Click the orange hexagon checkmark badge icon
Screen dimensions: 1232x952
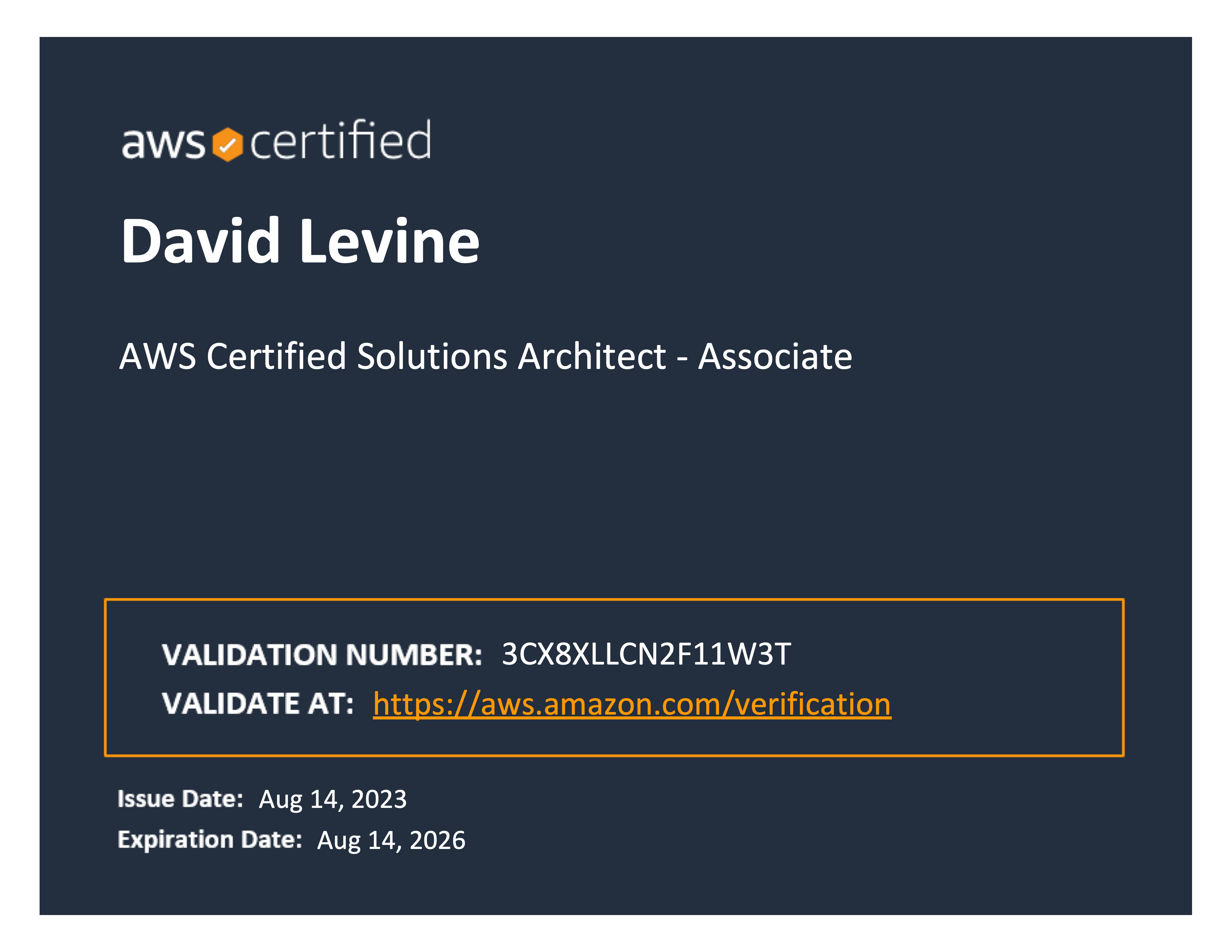pyautogui.click(x=227, y=144)
